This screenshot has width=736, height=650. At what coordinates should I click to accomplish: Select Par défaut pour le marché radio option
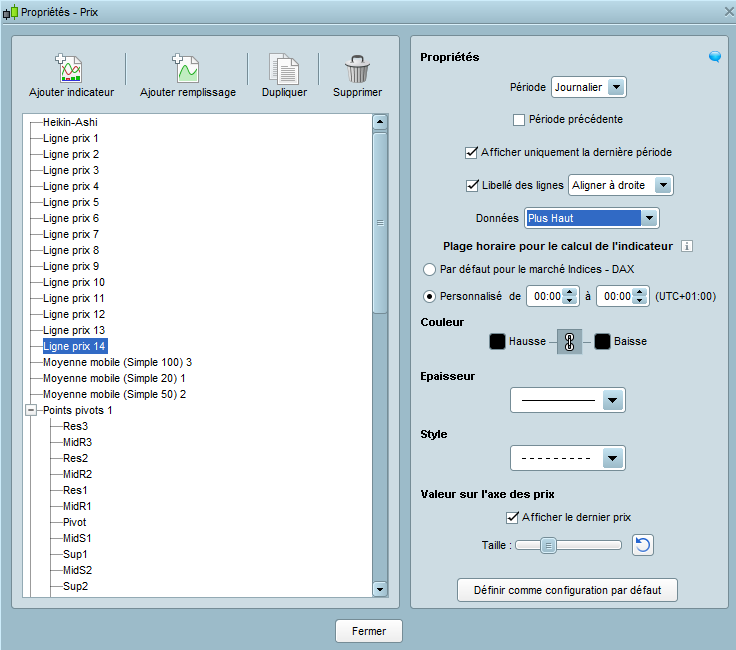tap(430, 270)
